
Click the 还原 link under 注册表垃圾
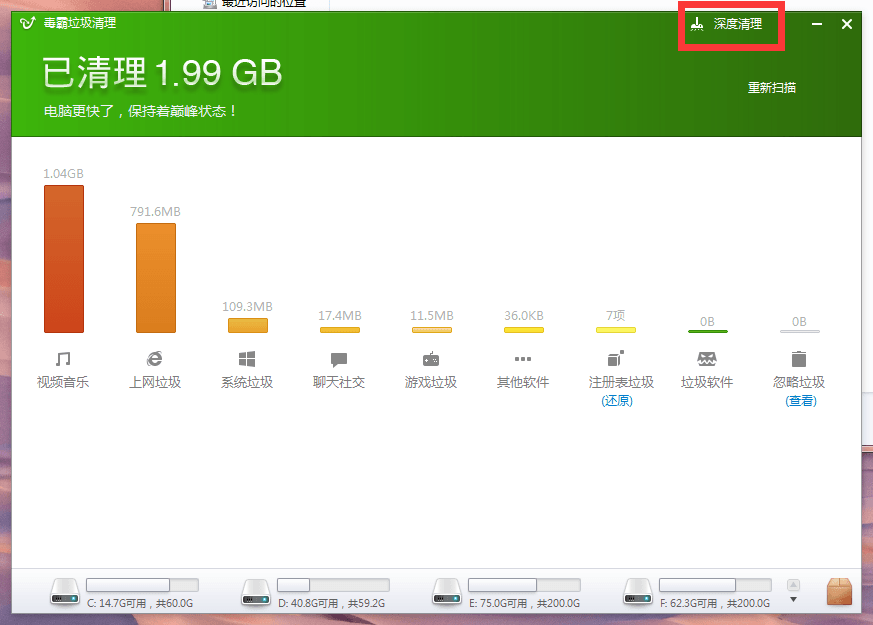pos(616,401)
